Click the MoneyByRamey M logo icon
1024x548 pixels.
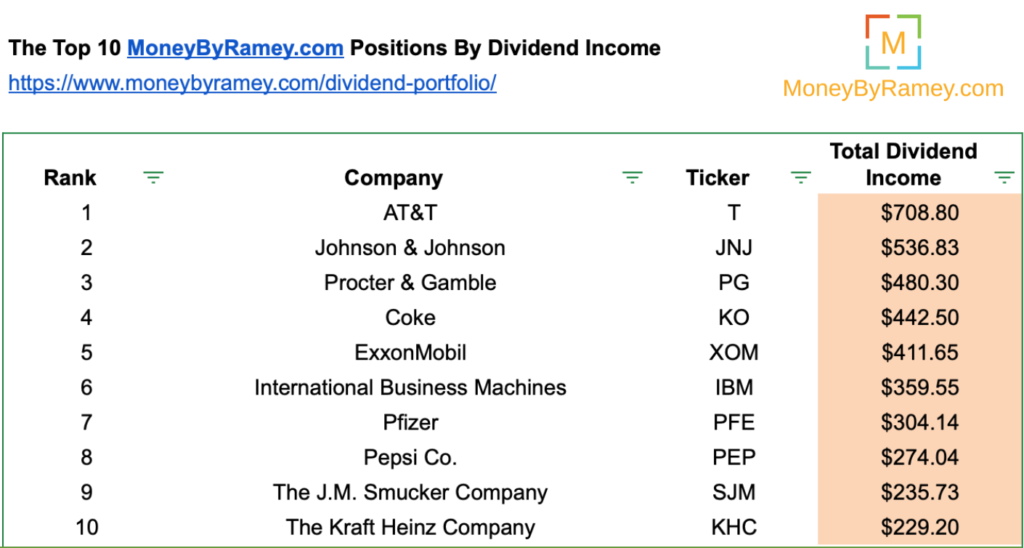pos(893,41)
